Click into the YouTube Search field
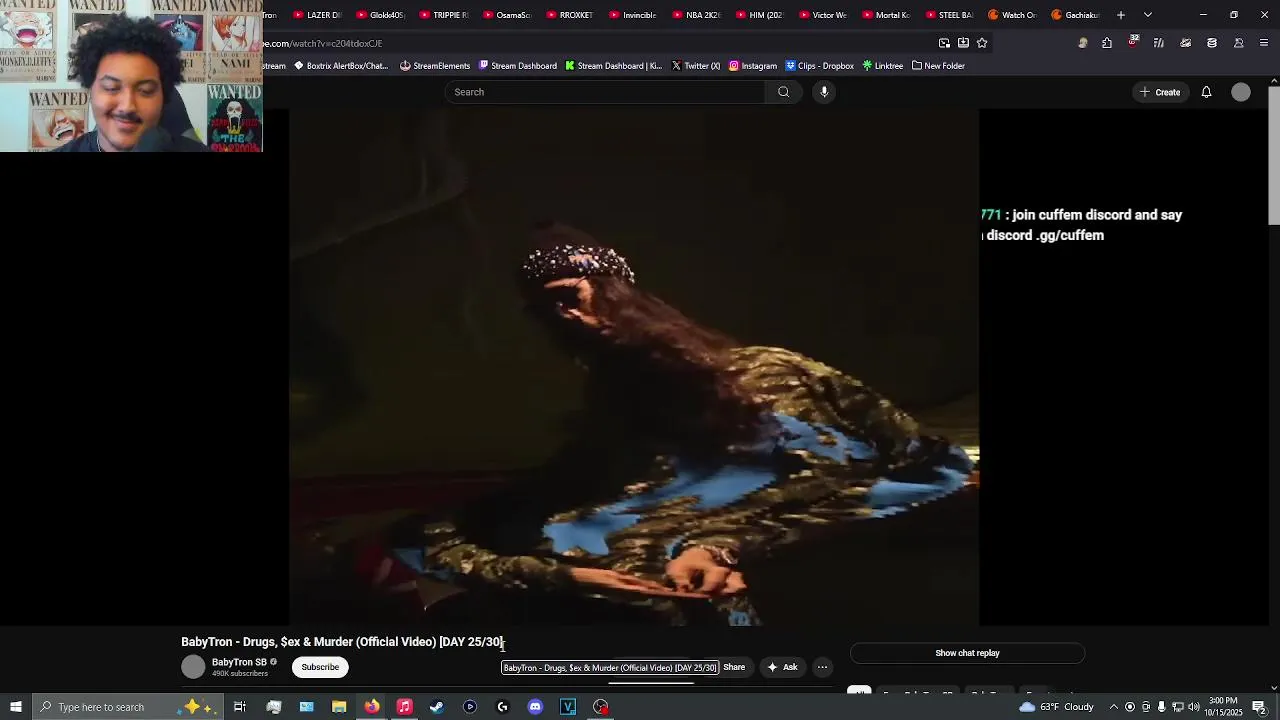1280x720 pixels. [x=605, y=92]
